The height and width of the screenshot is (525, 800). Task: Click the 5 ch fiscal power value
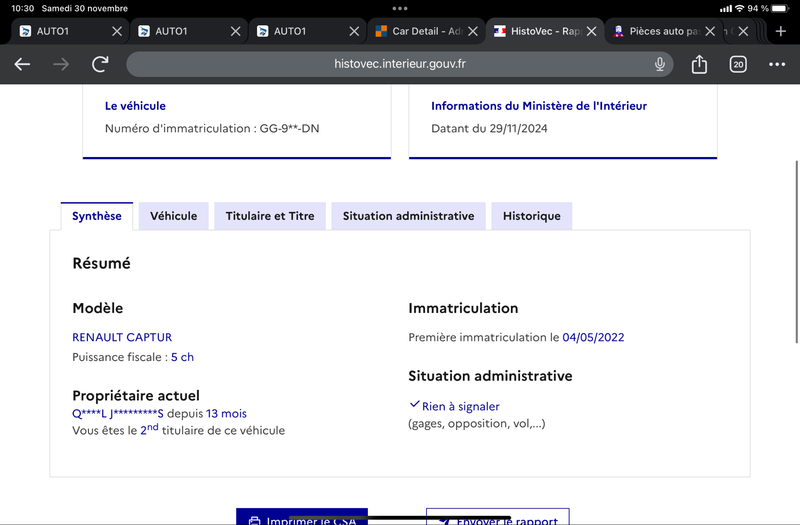182,357
